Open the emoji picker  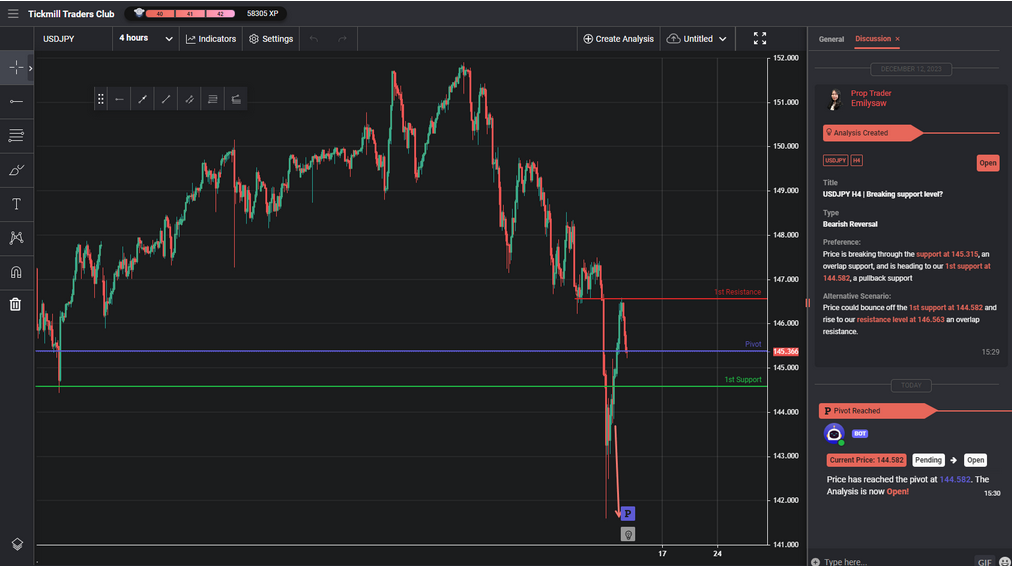[x=1004, y=562]
